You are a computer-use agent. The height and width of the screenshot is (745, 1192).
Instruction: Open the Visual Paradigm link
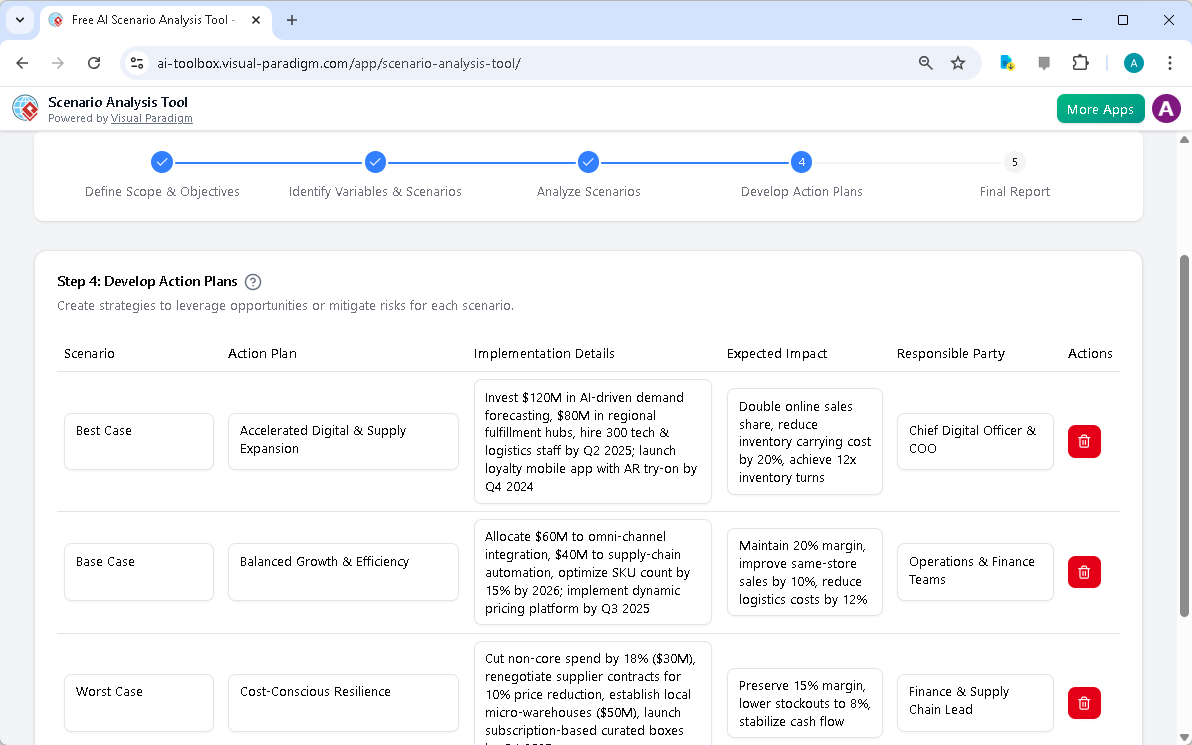tap(152, 118)
